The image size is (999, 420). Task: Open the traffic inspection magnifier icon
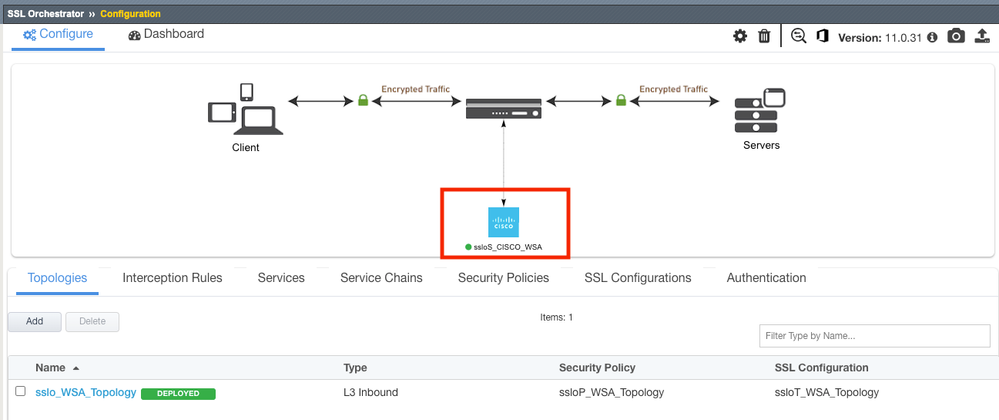click(x=798, y=36)
